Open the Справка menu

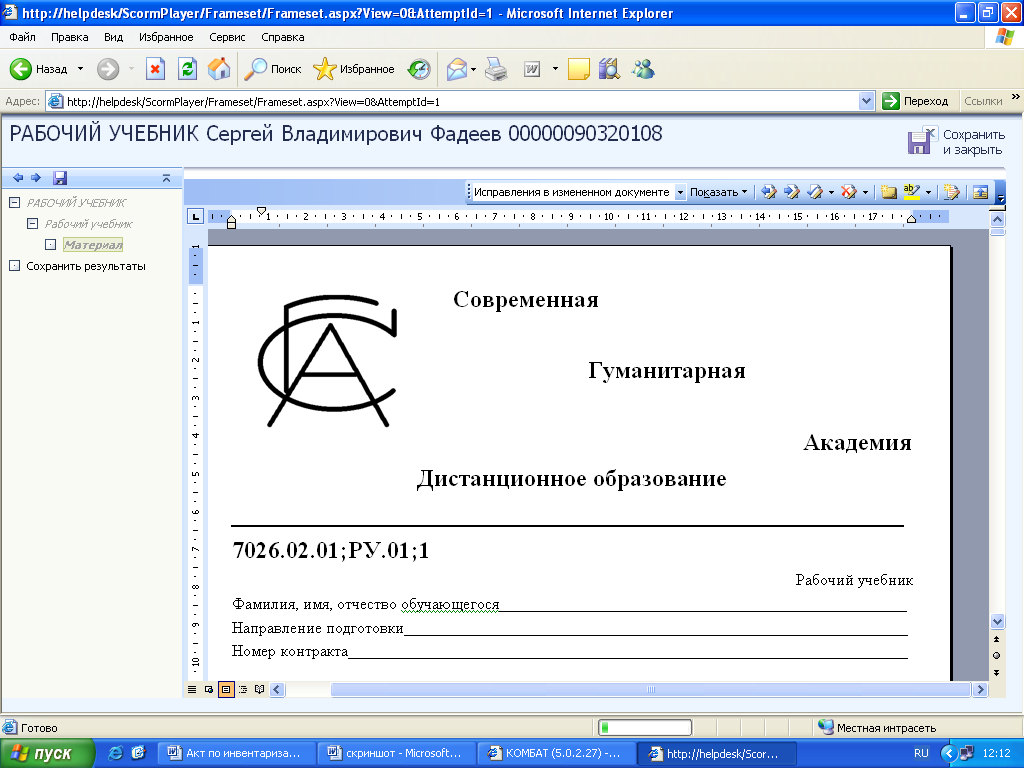283,37
